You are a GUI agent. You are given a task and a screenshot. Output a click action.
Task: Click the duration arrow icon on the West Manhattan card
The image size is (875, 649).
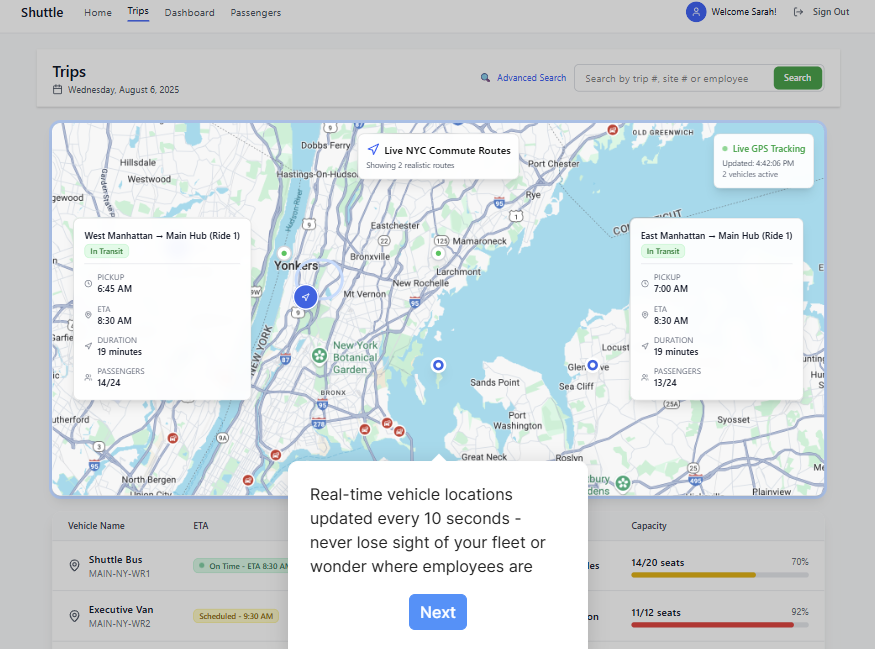point(88,346)
